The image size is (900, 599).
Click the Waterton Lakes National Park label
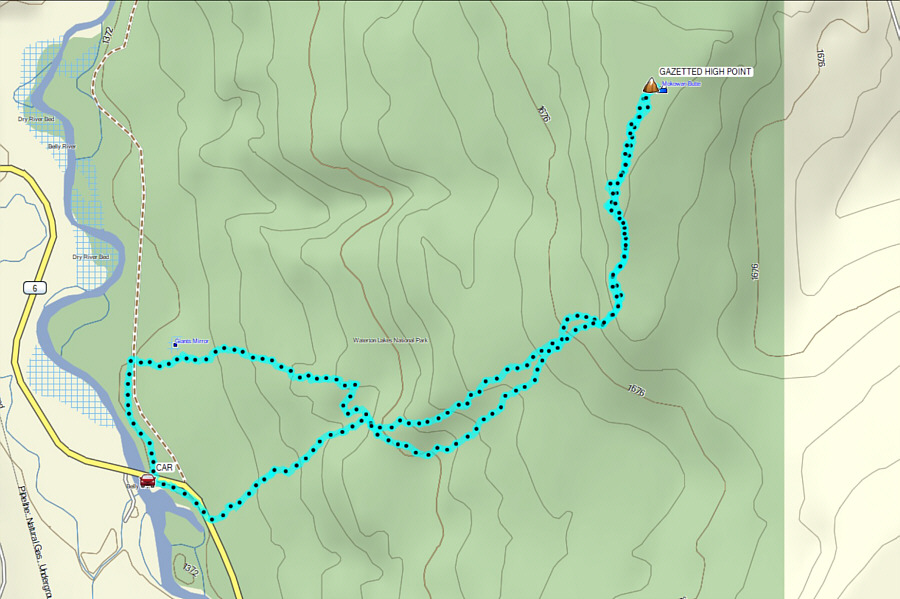pyautogui.click(x=390, y=340)
